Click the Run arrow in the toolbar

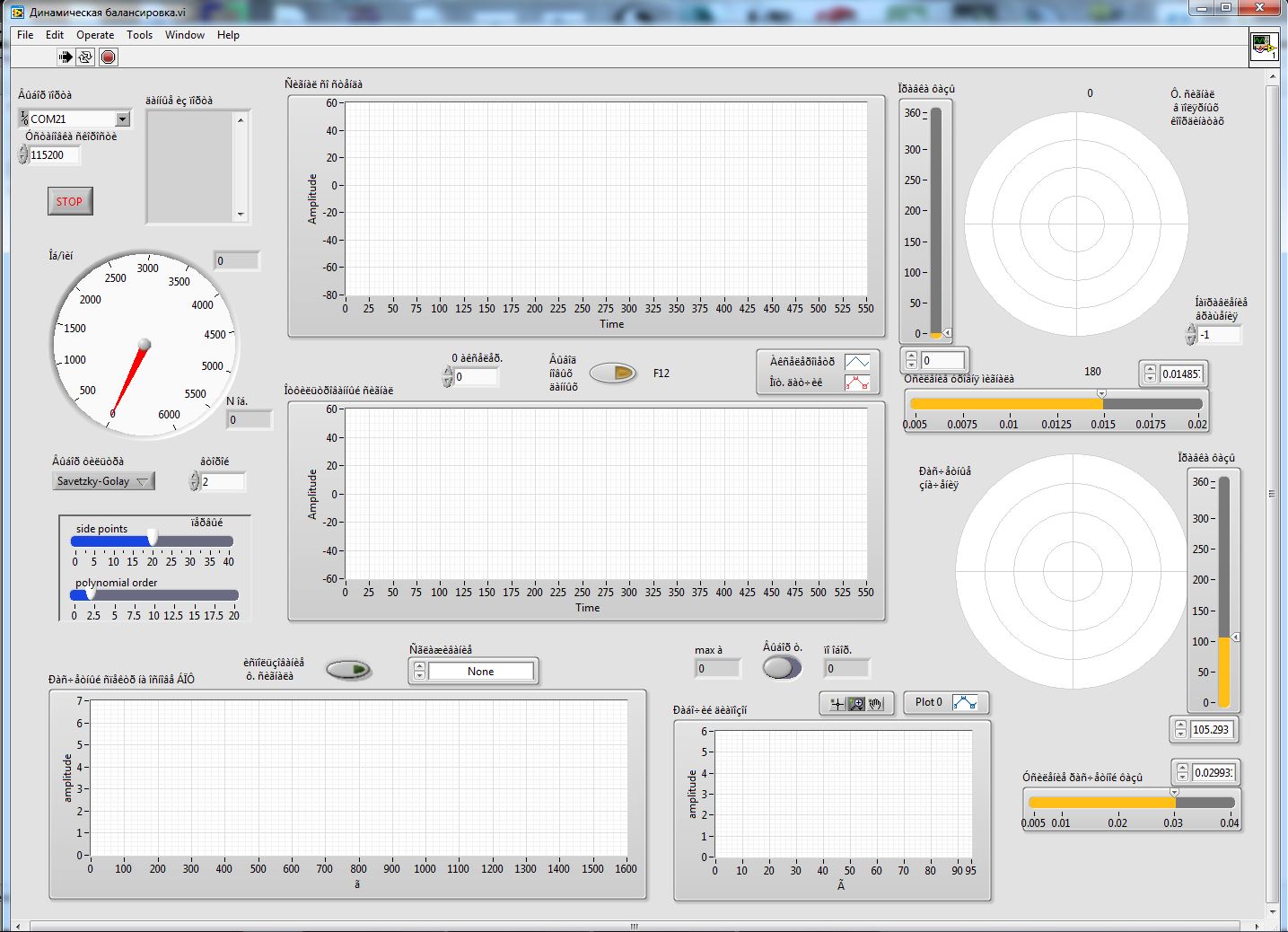point(66,57)
